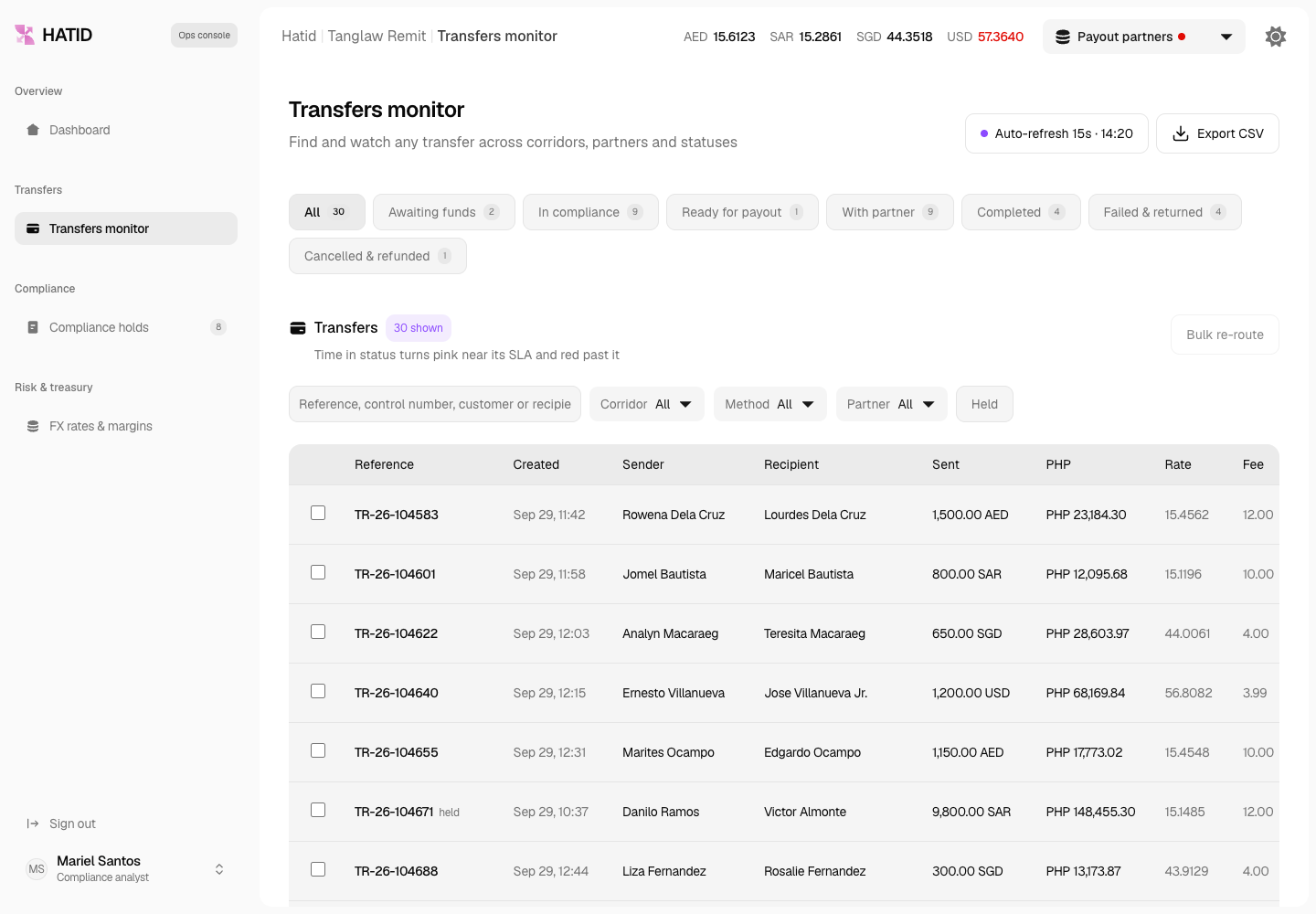Click the Sign out arrow icon
Viewport: 1316px width, 914px height.
coord(33,824)
